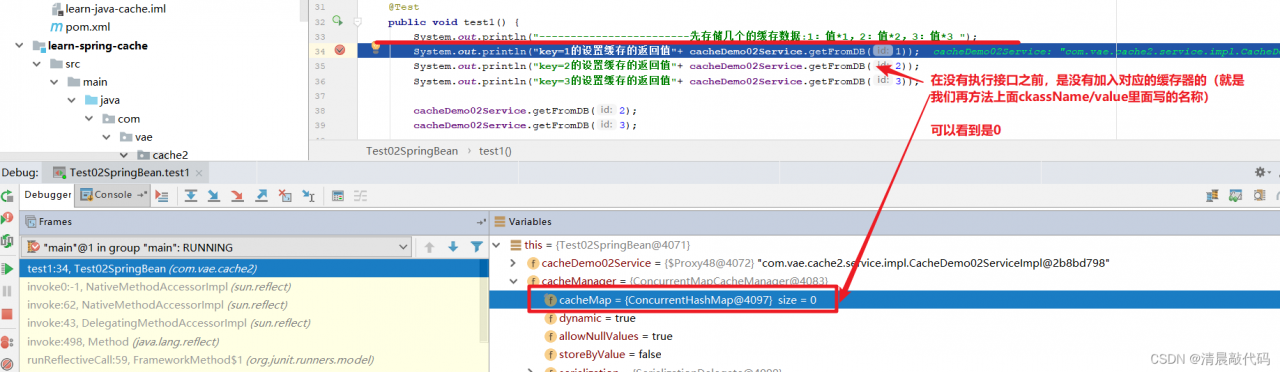The width and height of the screenshot is (1280, 372).
Task: Click Test02SpringBean in the editor breadcrumb
Action: (x=412, y=151)
